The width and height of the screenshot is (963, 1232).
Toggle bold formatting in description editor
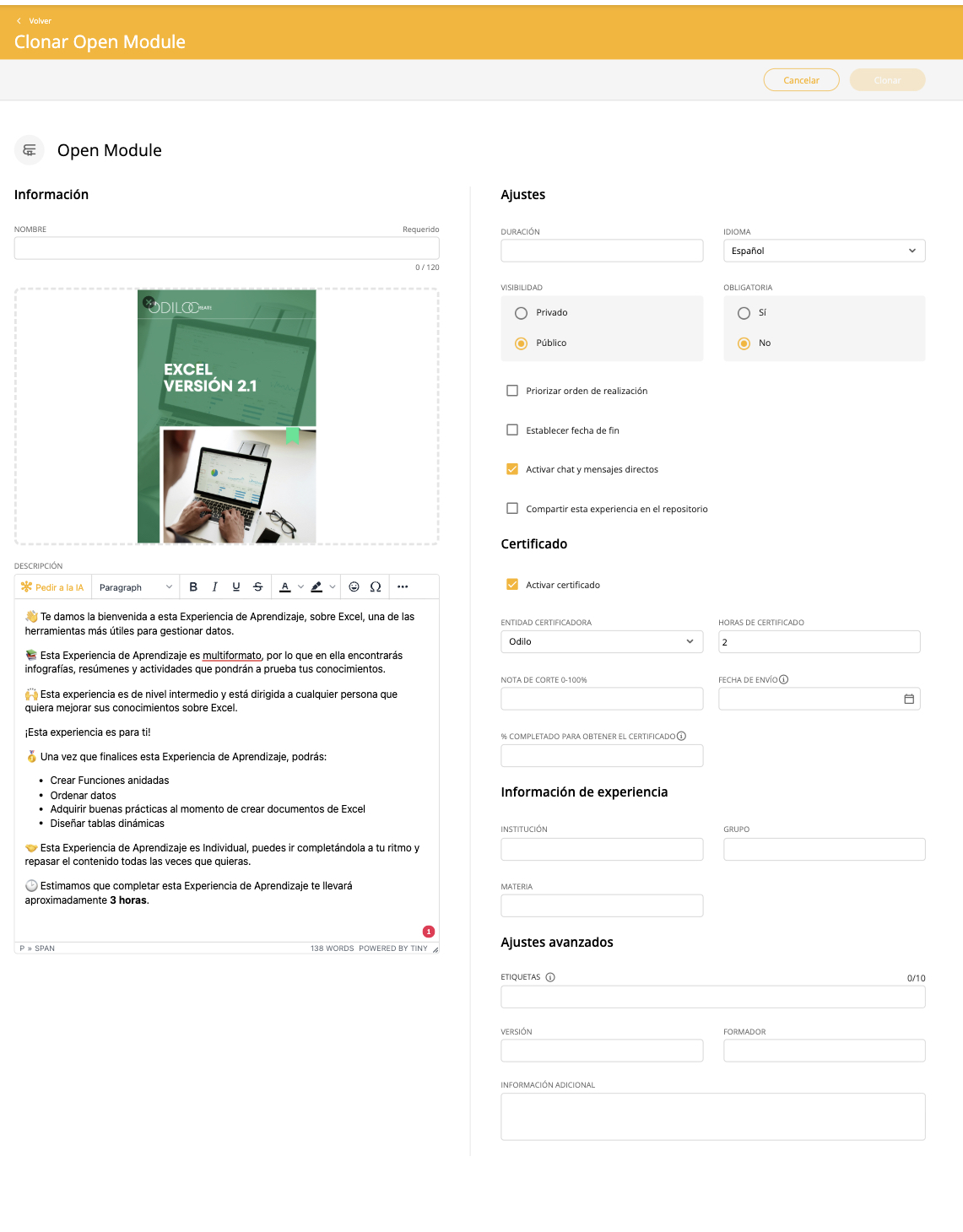(193, 587)
